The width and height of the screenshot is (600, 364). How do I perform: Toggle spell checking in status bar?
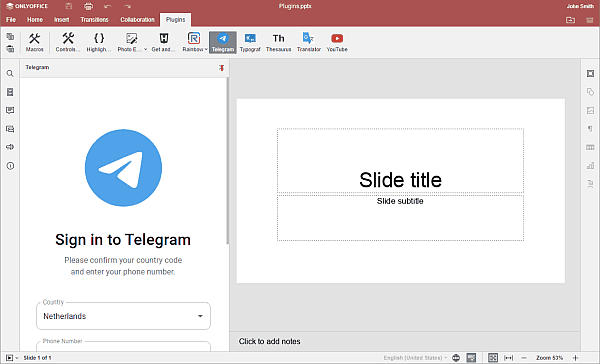[x=471, y=357]
